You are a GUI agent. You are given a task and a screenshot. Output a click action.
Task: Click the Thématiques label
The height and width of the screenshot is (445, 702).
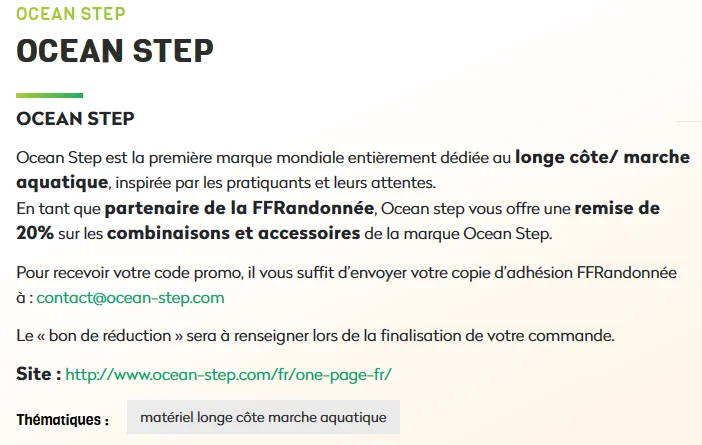tap(63, 420)
